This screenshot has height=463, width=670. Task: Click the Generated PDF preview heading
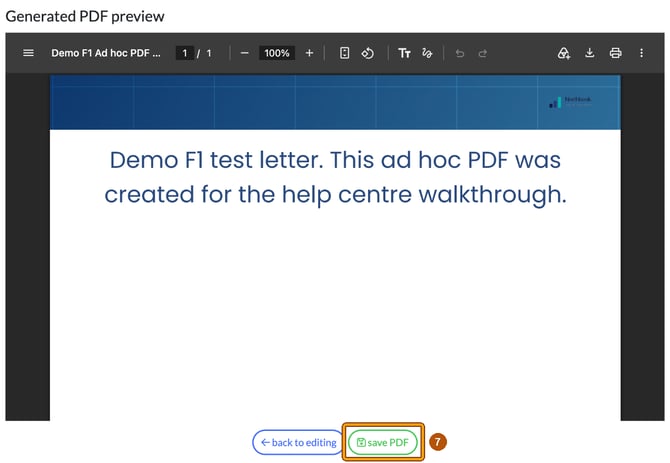(85, 16)
